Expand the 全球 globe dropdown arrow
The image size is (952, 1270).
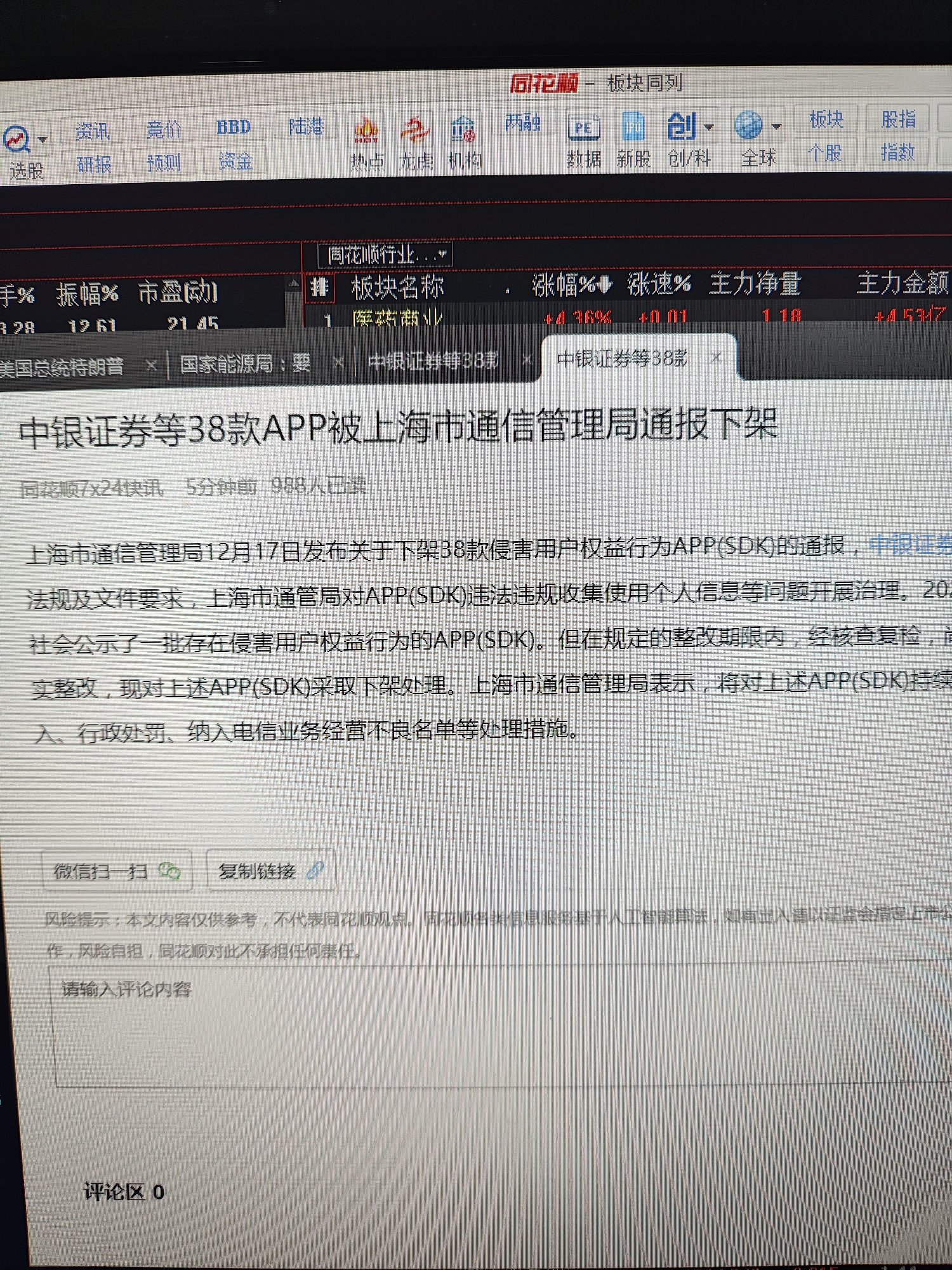(776, 126)
